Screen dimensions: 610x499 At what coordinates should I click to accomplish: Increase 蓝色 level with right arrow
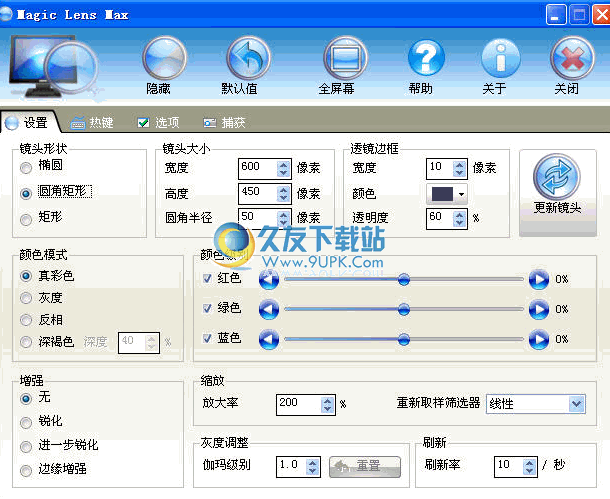(539, 339)
